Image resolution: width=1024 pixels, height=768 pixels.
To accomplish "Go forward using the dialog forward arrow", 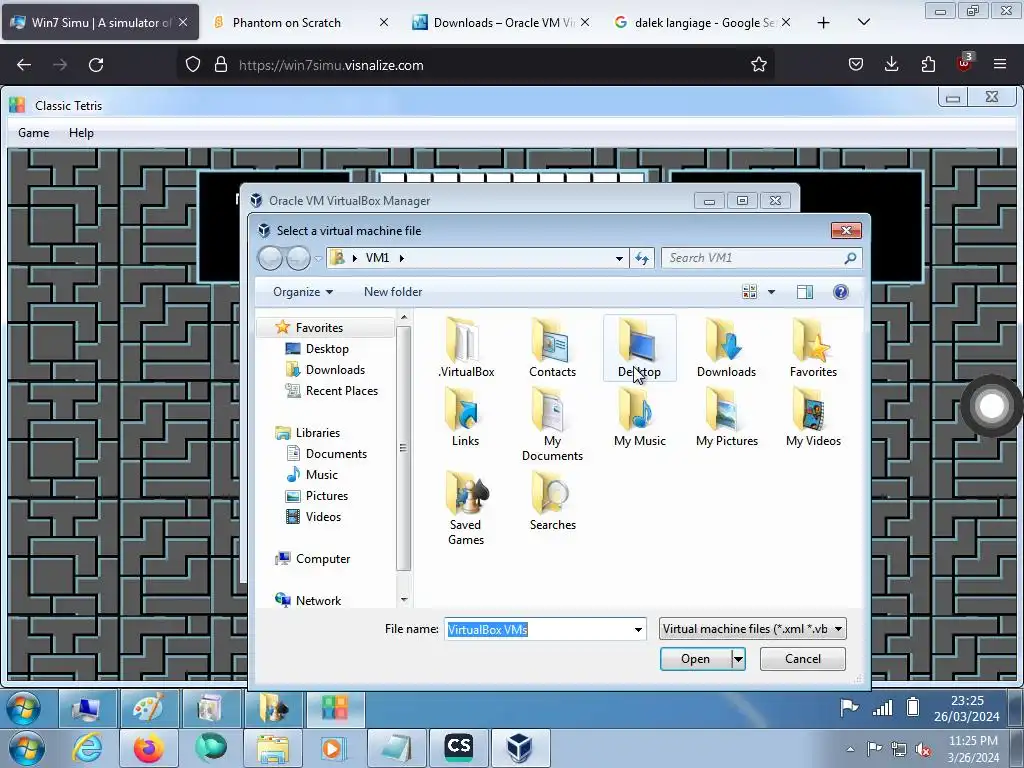I will [x=298, y=259].
